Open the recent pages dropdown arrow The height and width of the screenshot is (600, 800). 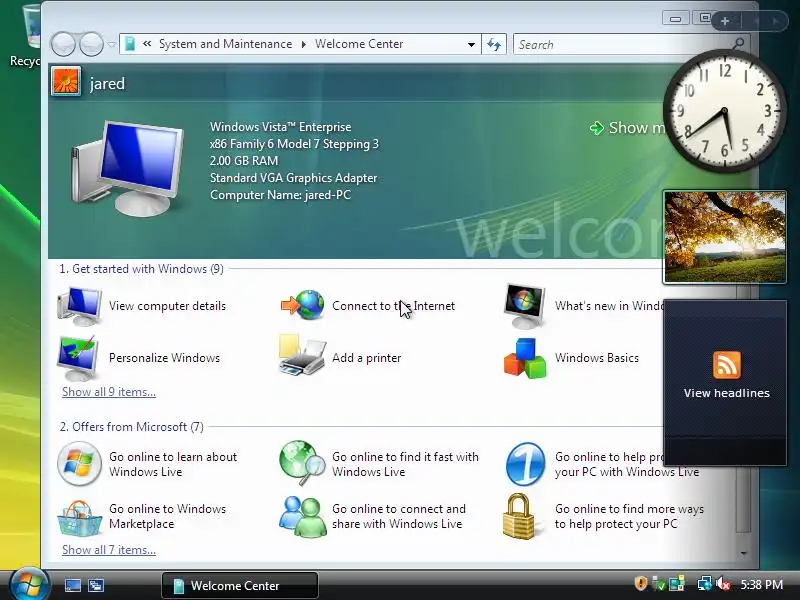coord(112,44)
